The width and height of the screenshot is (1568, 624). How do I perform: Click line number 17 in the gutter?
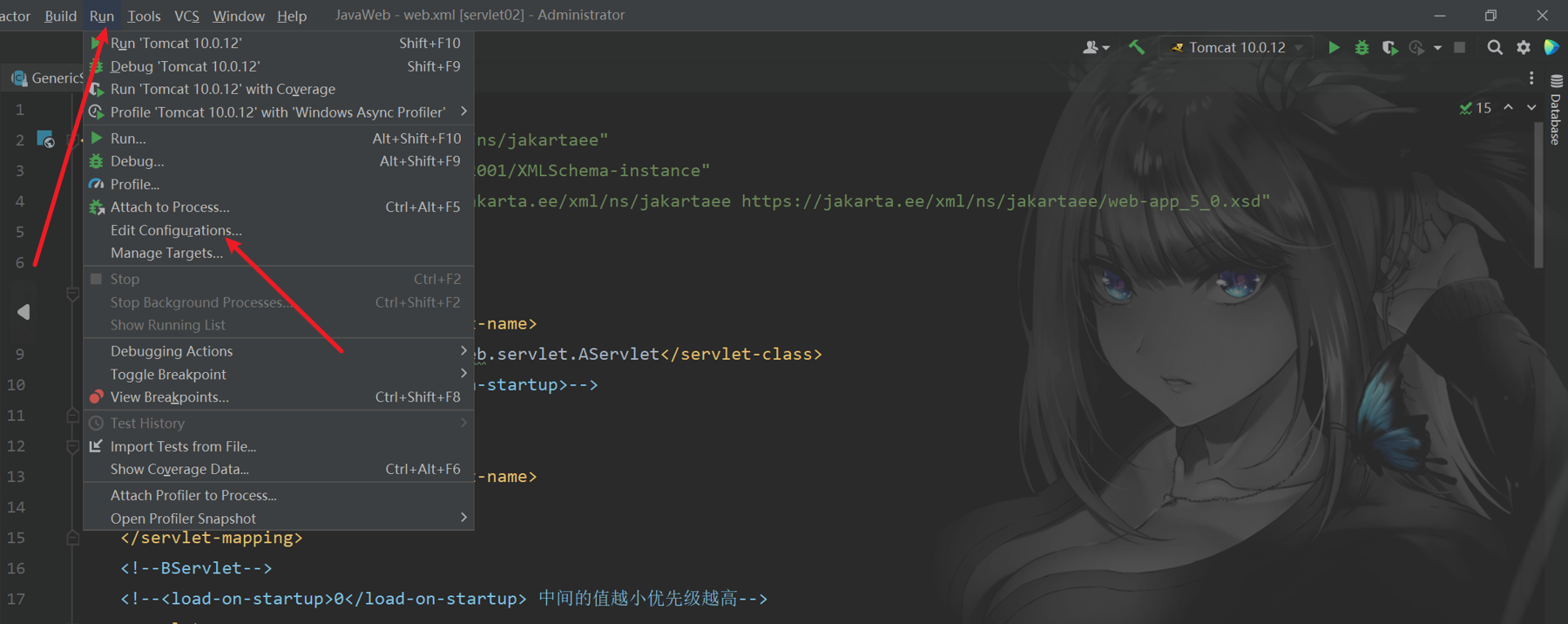[x=17, y=599]
